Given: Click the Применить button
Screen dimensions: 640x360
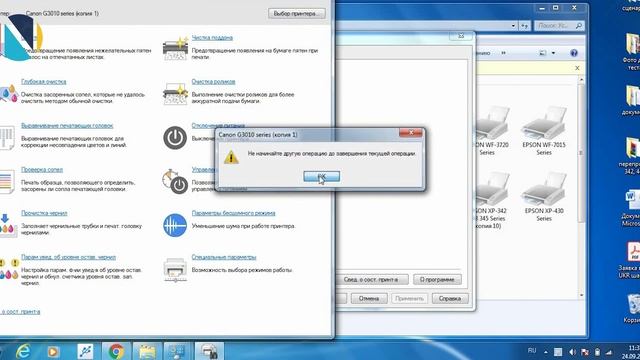Looking at the screenshot, I should [409, 298].
